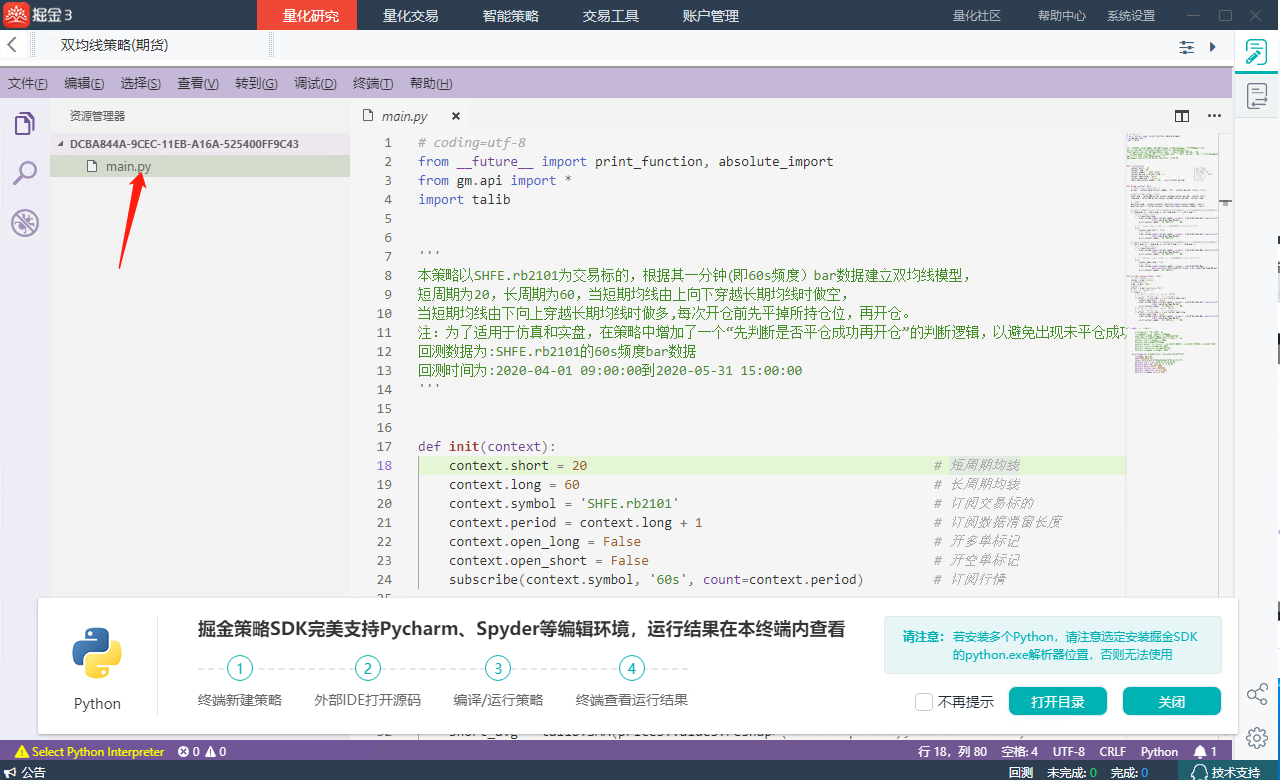Image resolution: width=1280 pixels, height=780 pixels.
Task: Click the Python logo in the tip panel
Action: 97,653
